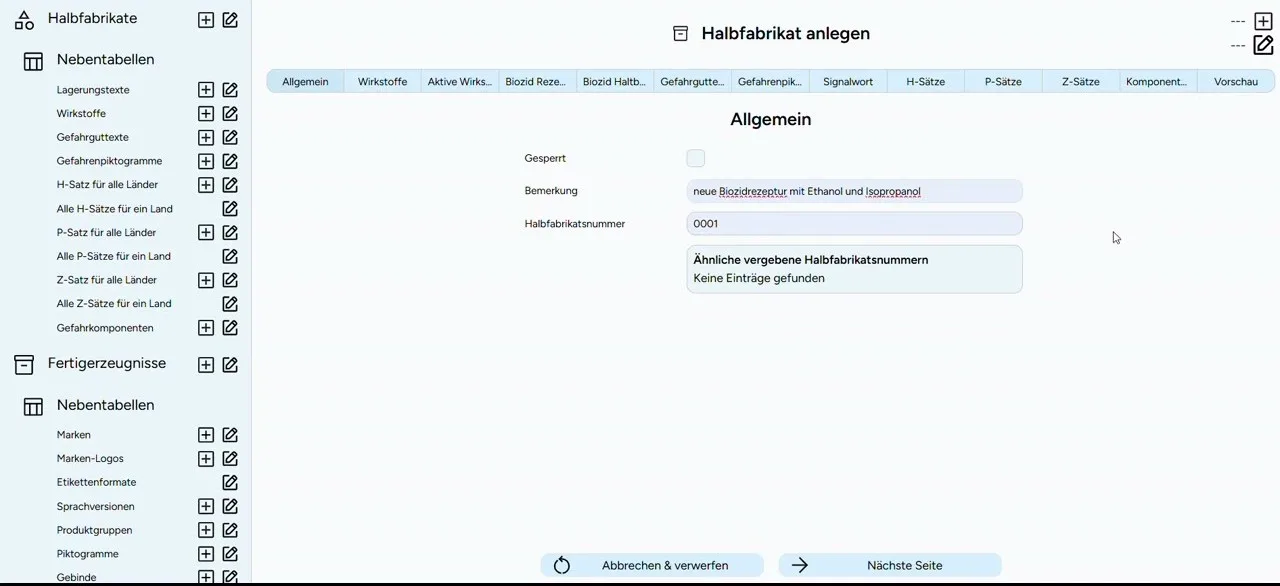Screen dimensions: 1280x586
Task: Select Fertigerzeugnisse heading in sidebar
Action: [107, 363]
